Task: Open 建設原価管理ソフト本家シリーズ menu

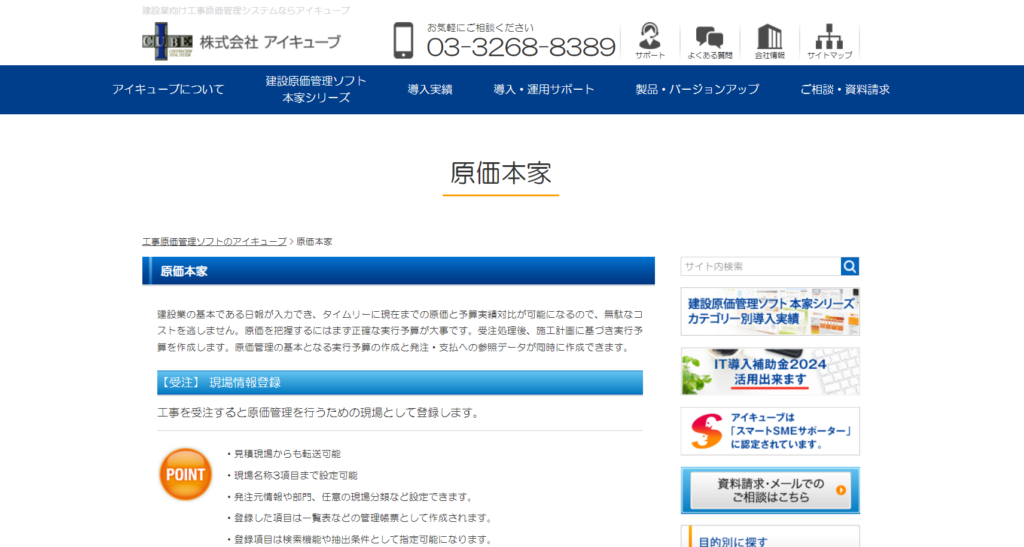Action: 316,89
